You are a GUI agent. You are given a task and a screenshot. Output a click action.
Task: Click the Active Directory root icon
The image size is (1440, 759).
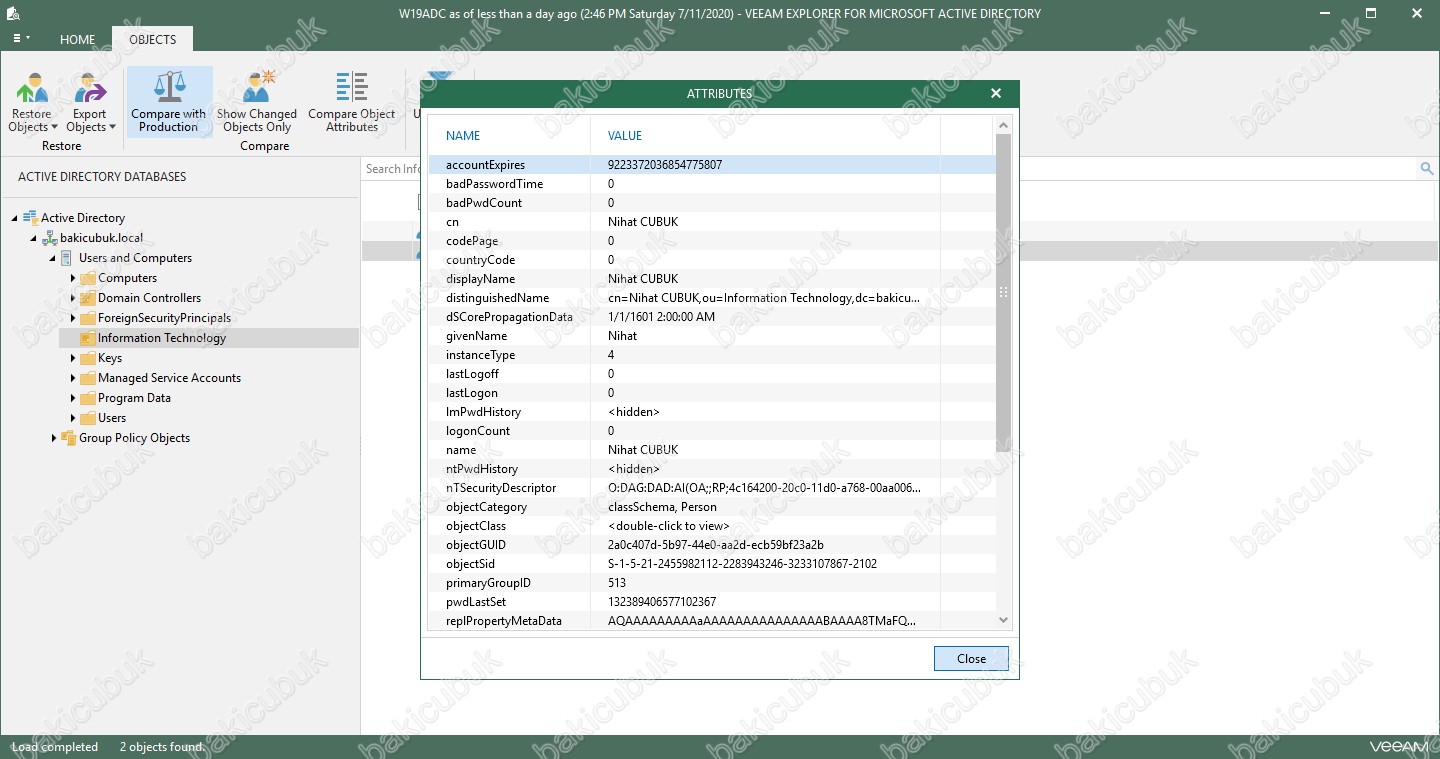tap(30, 218)
